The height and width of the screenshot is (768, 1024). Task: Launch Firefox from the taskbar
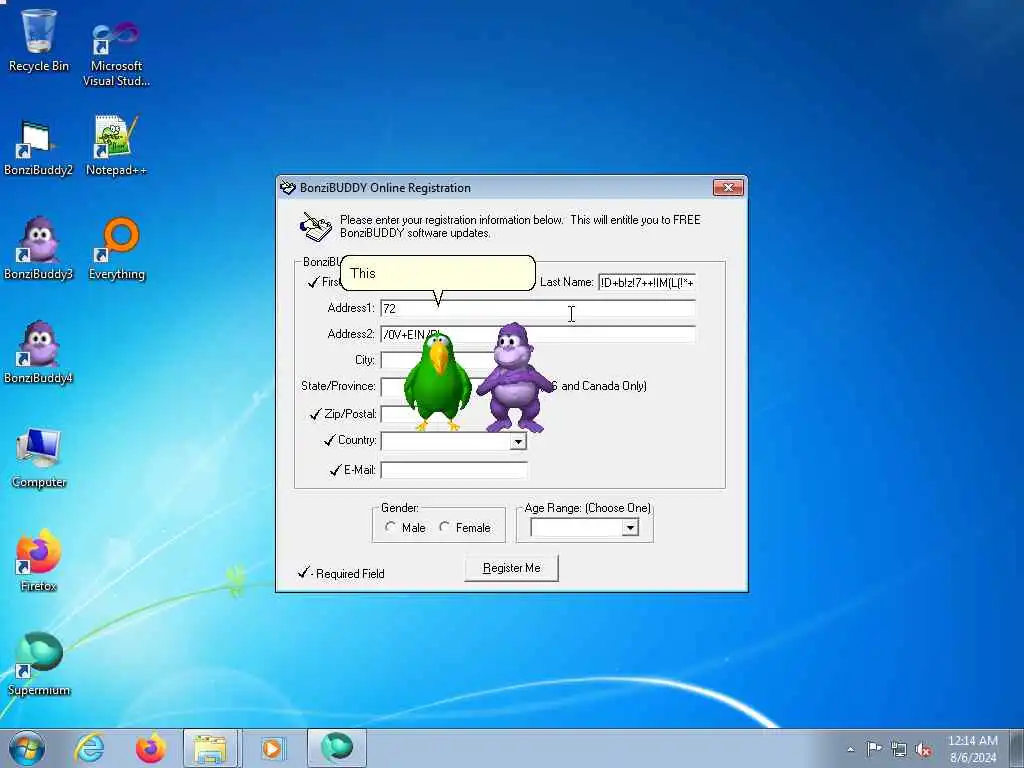click(150, 748)
